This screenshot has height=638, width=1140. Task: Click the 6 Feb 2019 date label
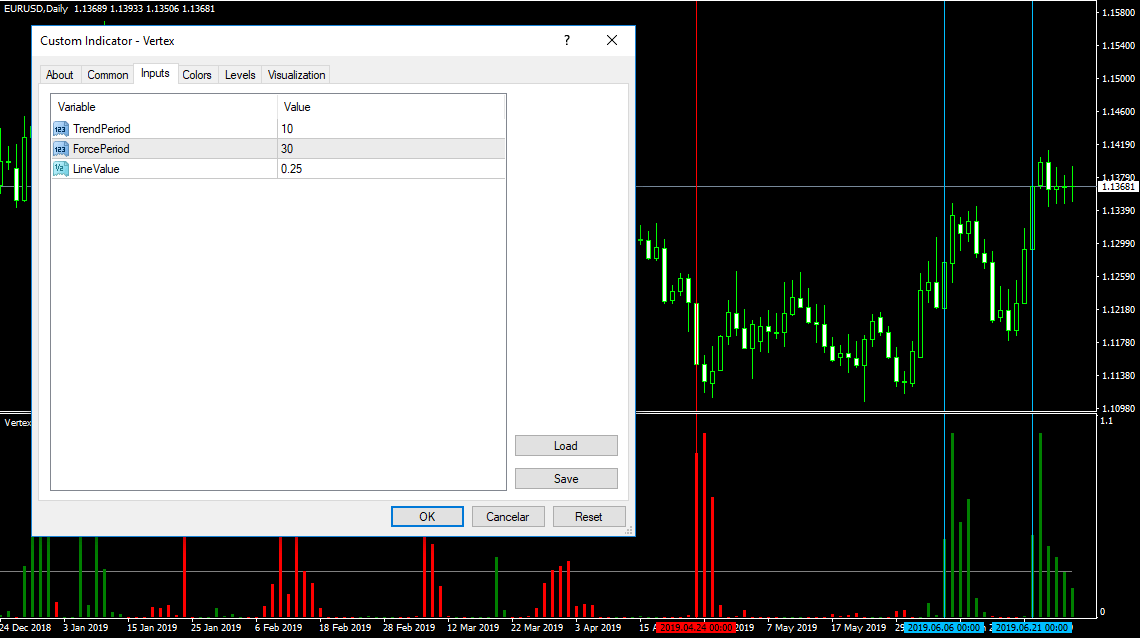click(x=278, y=627)
